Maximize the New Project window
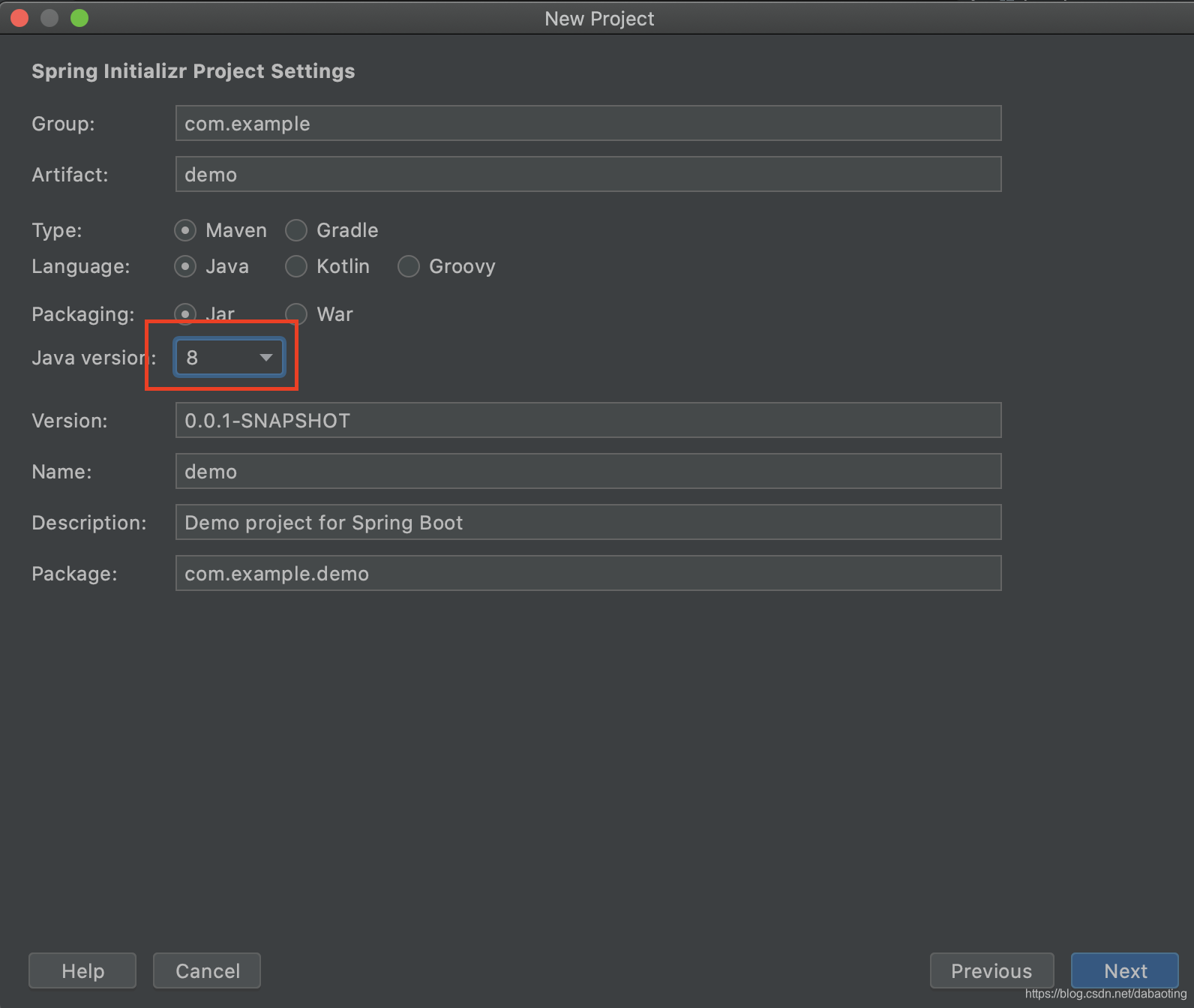Image resolution: width=1194 pixels, height=1008 pixels. coord(79,18)
